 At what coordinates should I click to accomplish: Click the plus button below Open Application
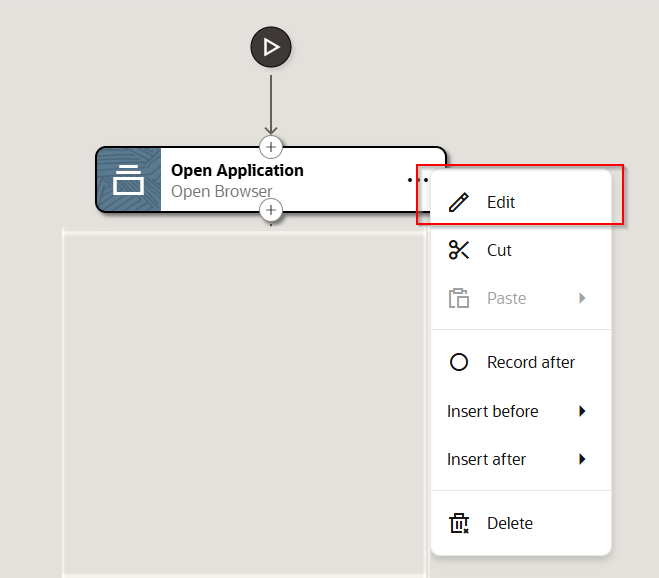coord(271,210)
